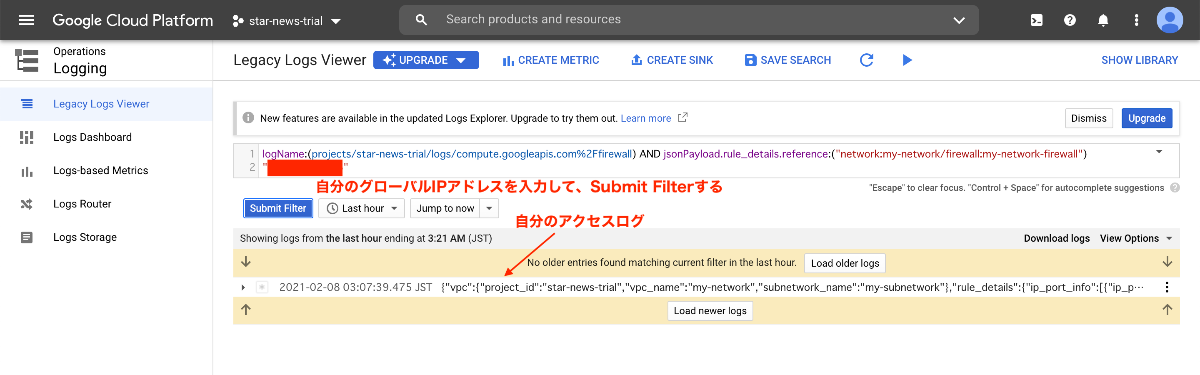1200x375 pixels.
Task: Click Load newer logs button
Action: 709,310
